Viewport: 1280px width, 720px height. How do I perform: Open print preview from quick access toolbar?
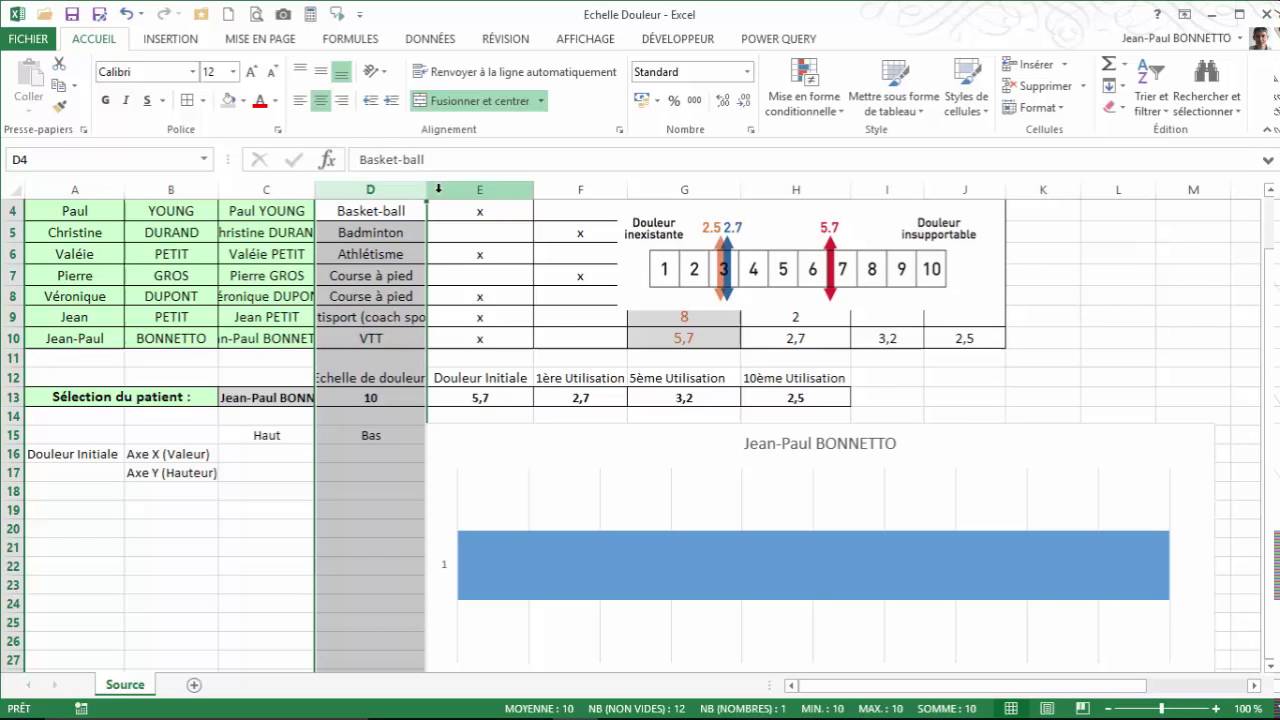click(257, 15)
